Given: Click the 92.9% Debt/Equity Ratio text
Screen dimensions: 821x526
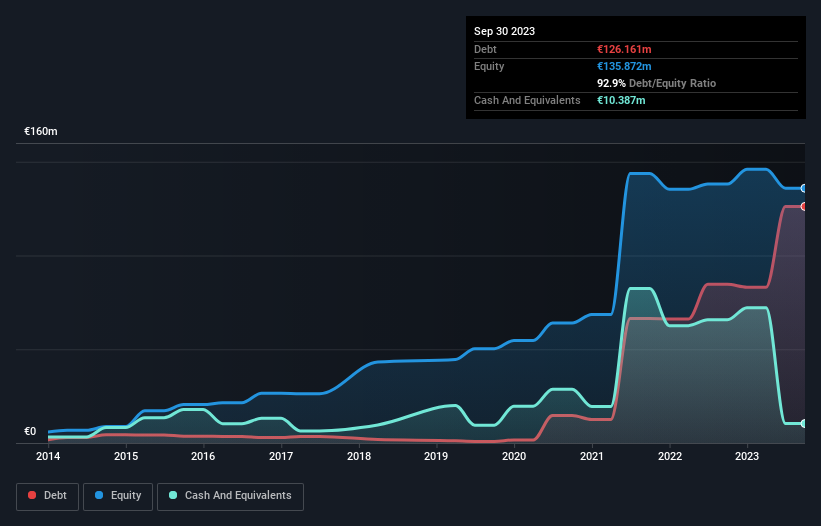Looking at the screenshot, I should (x=657, y=83).
